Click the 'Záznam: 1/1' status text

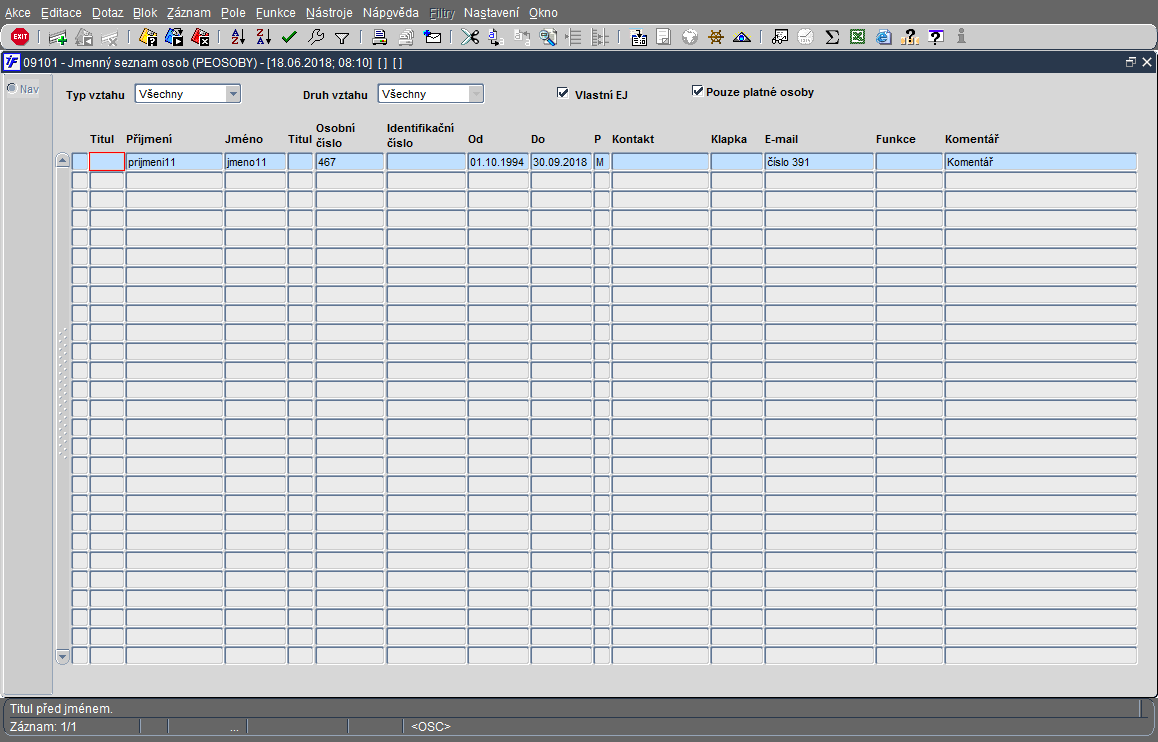[43, 726]
